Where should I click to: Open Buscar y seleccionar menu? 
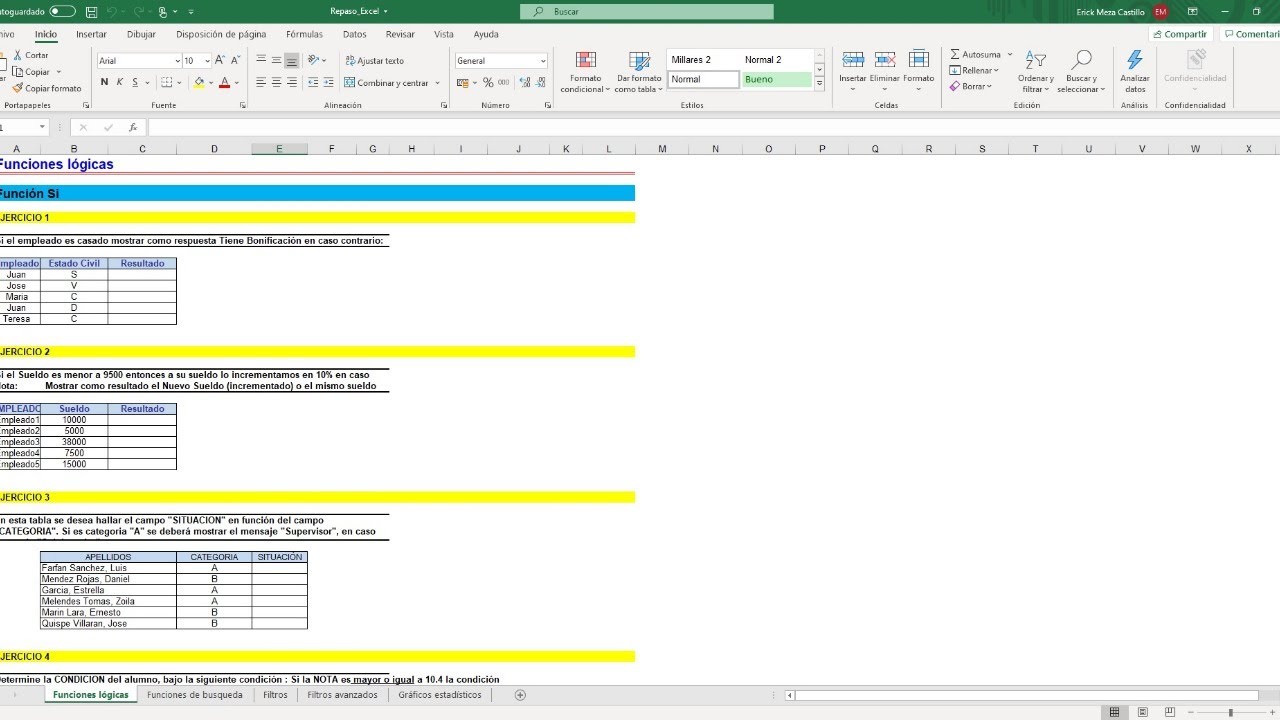[x=1081, y=72]
